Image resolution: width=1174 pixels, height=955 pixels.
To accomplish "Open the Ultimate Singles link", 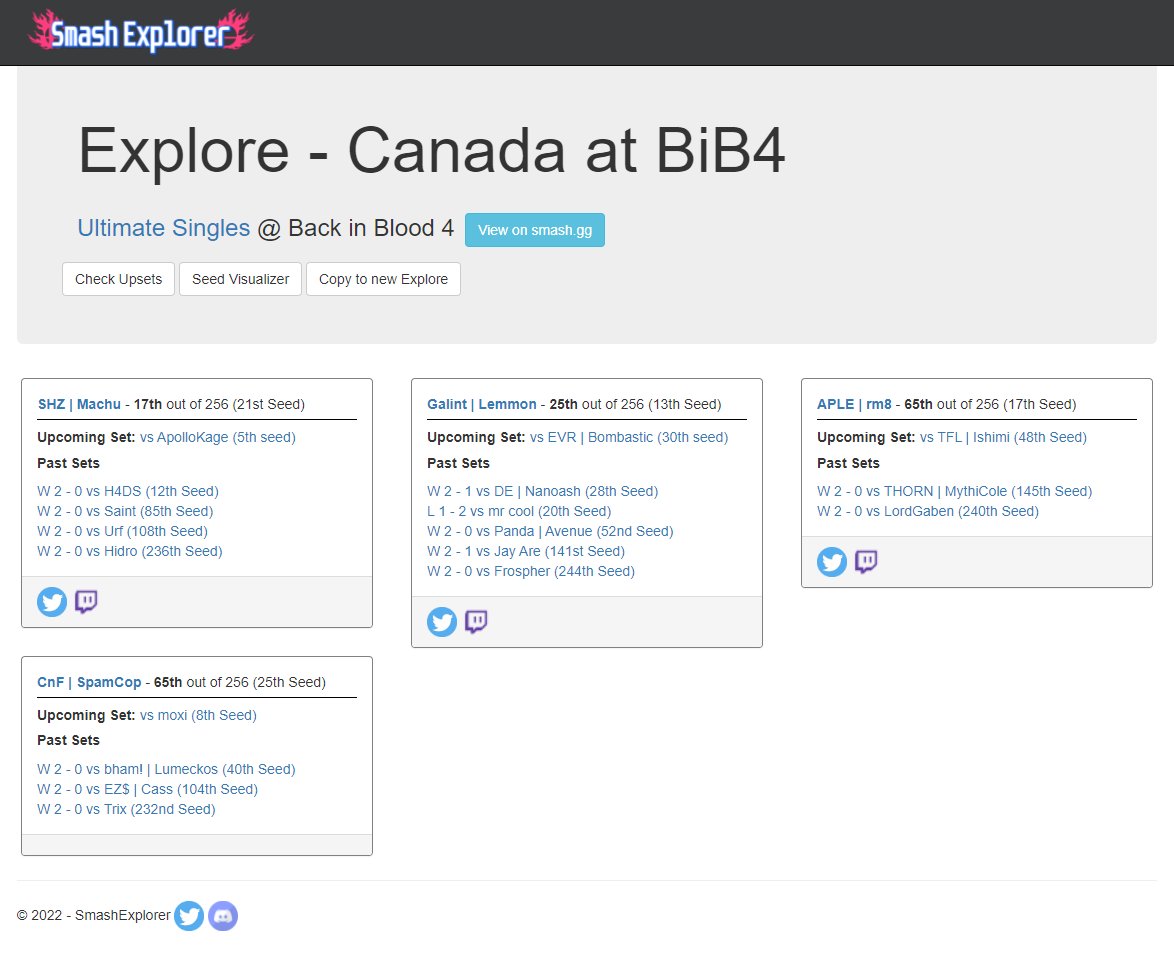I will [x=163, y=227].
